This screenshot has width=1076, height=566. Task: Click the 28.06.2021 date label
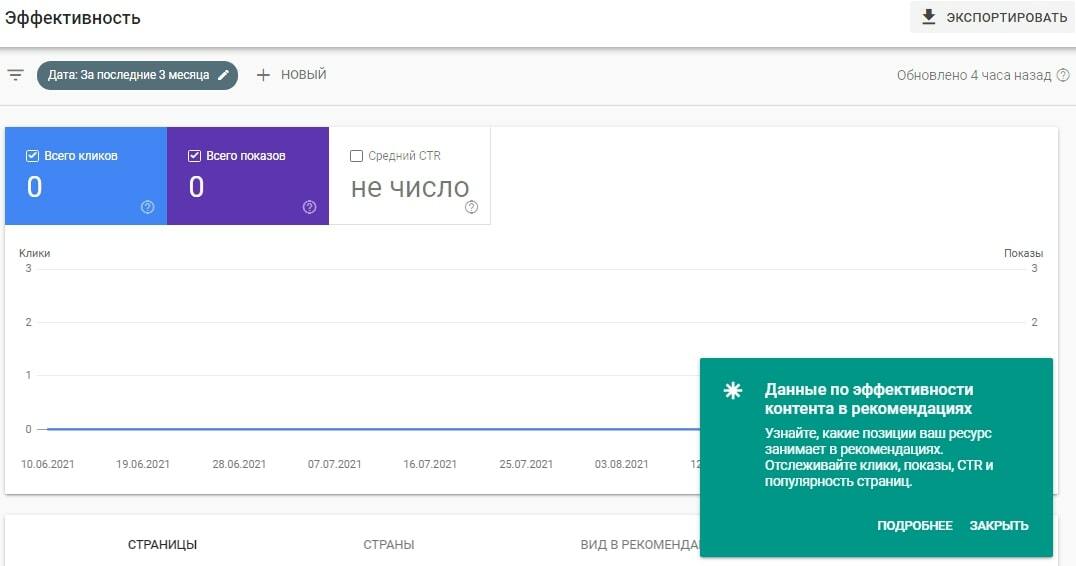click(239, 464)
